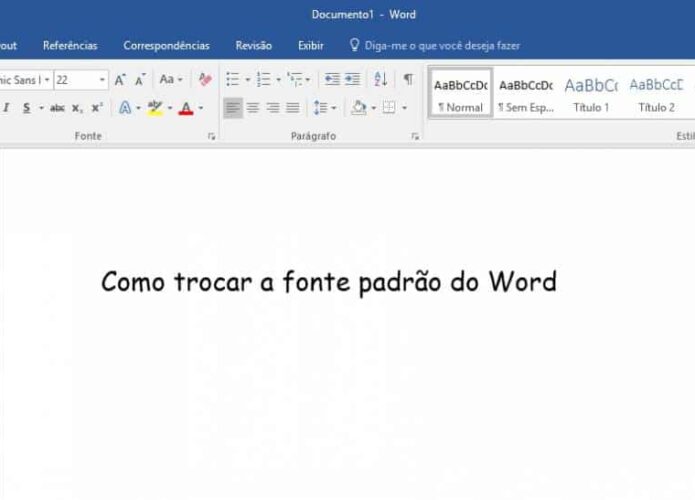Screen dimensions: 695x500
Task: Apply the Normal style
Action: point(461,93)
